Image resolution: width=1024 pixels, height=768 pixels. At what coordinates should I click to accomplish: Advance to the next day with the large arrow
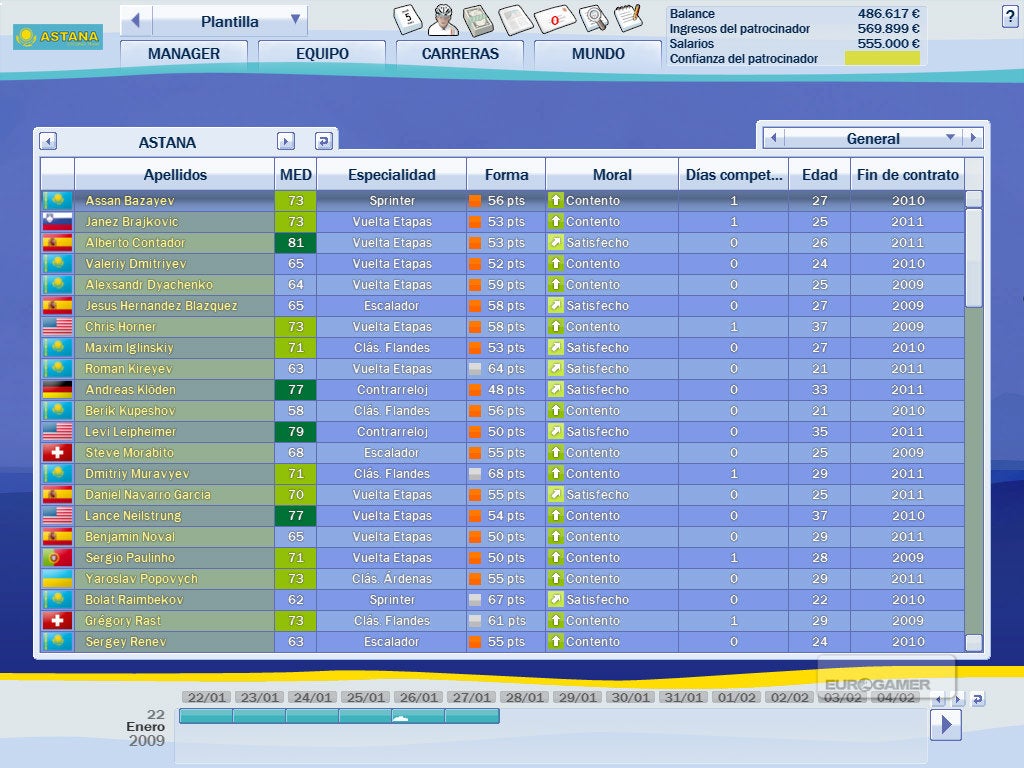(946, 725)
